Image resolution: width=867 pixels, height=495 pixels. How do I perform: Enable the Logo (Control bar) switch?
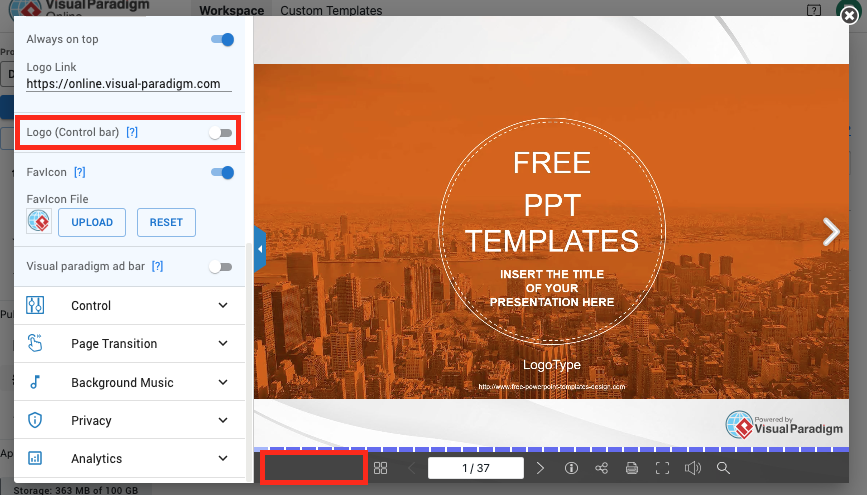(220, 133)
